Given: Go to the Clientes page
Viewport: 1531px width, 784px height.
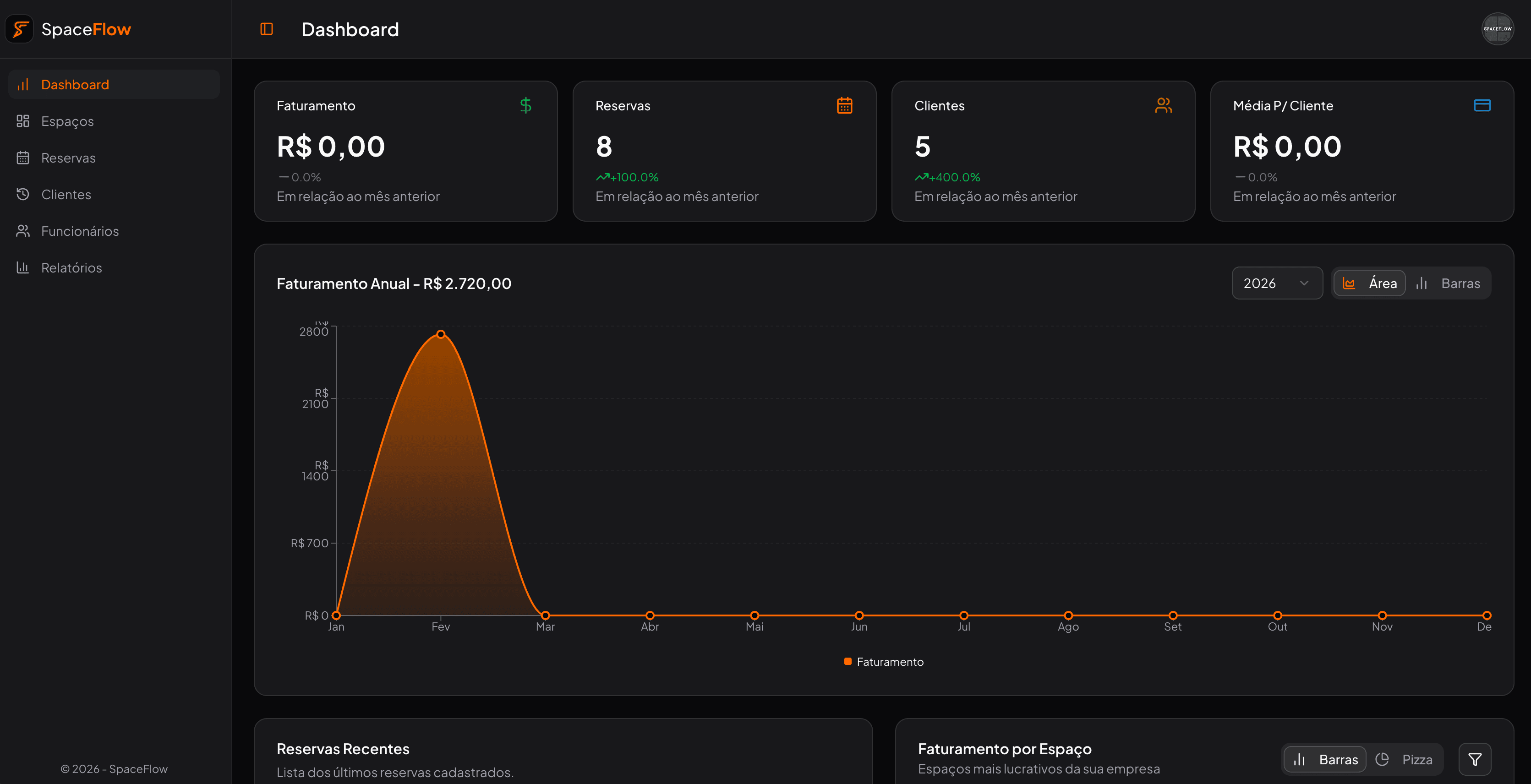Looking at the screenshot, I should 66,194.
